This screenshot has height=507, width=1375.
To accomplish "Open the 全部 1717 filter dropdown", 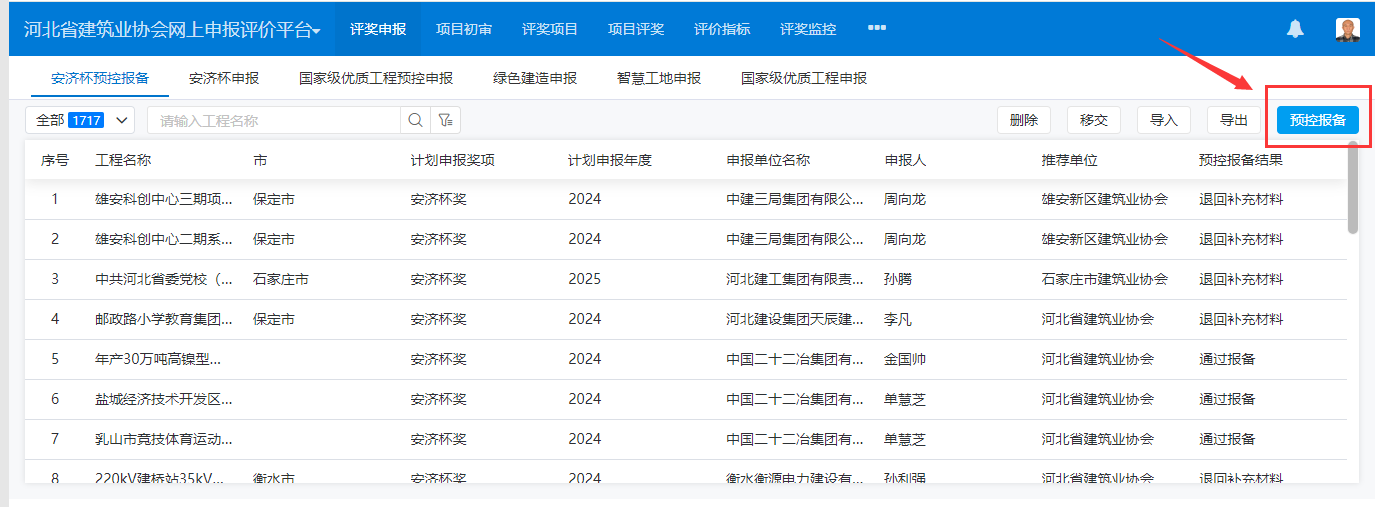I will pos(80,120).
